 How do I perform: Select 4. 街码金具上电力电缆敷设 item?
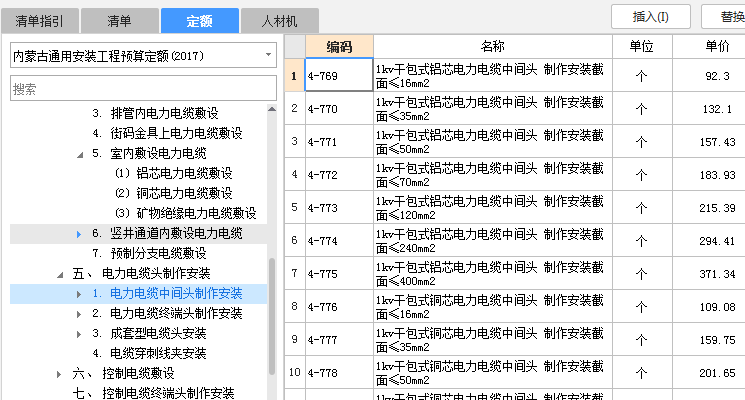pyautogui.click(x=167, y=133)
